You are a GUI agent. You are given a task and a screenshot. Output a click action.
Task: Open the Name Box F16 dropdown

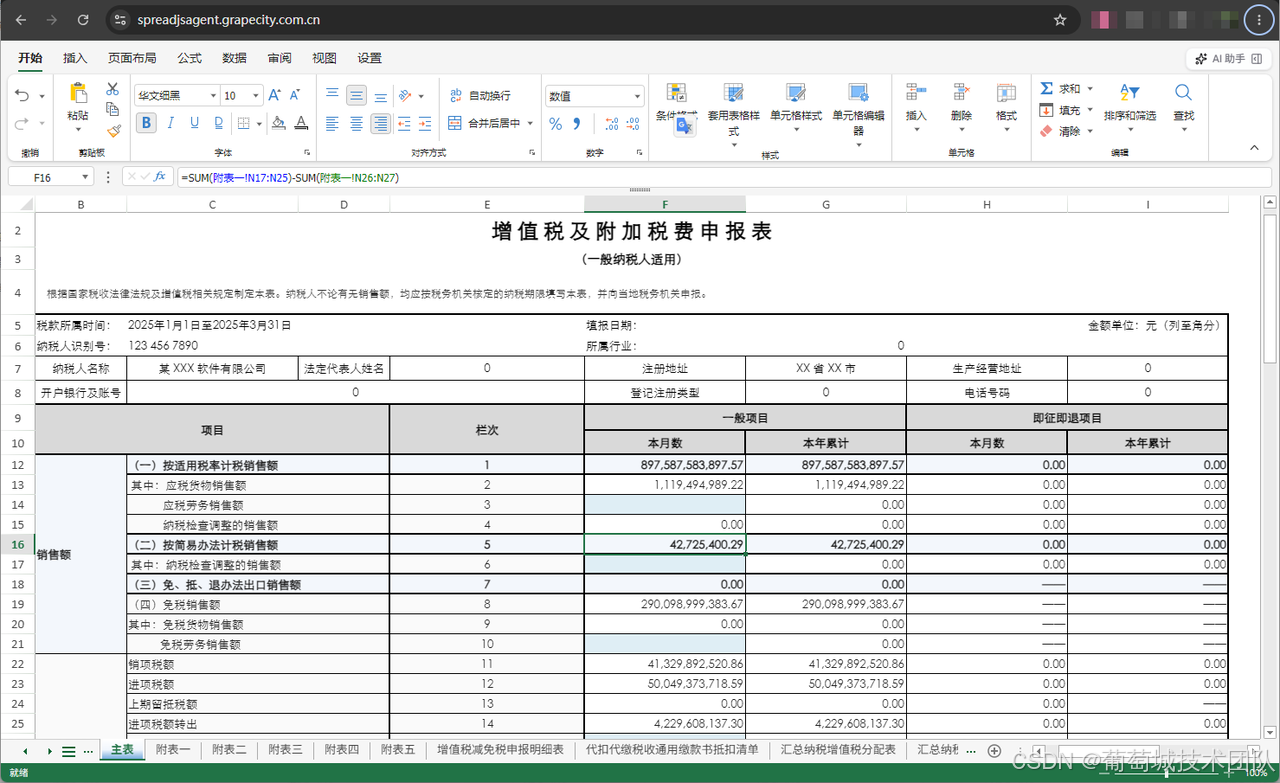[83, 177]
